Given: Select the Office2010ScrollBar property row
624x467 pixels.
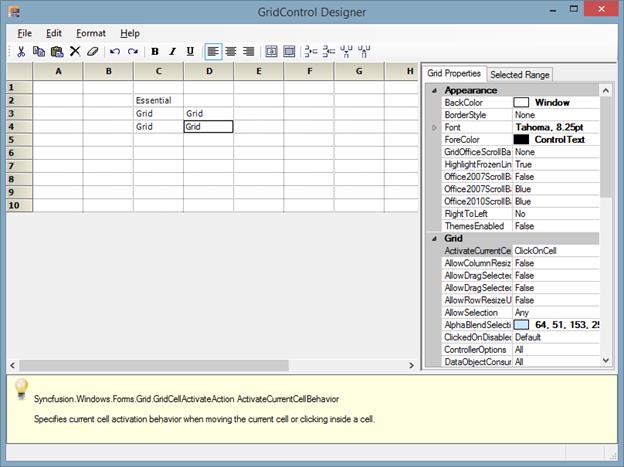Looking at the screenshot, I should [520, 201].
